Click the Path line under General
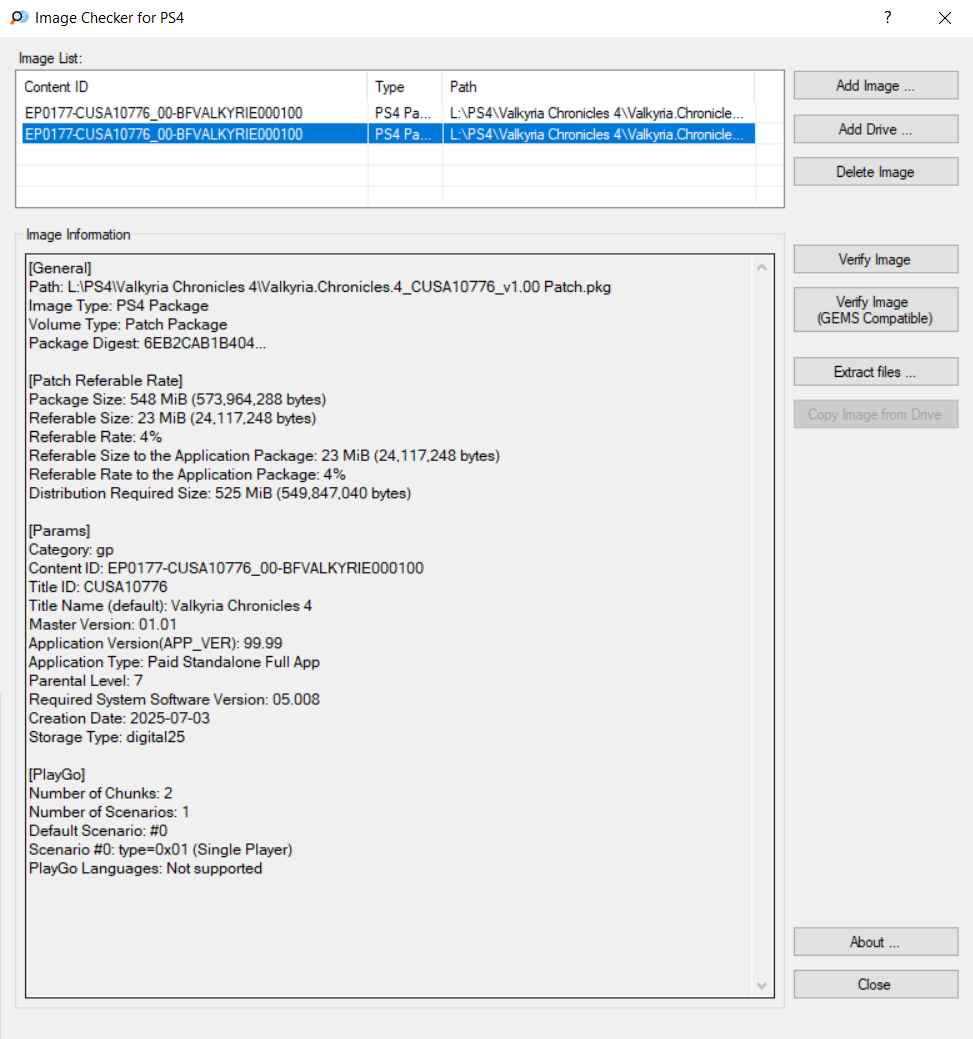Viewport: 973px width, 1039px height. coord(319,287)
